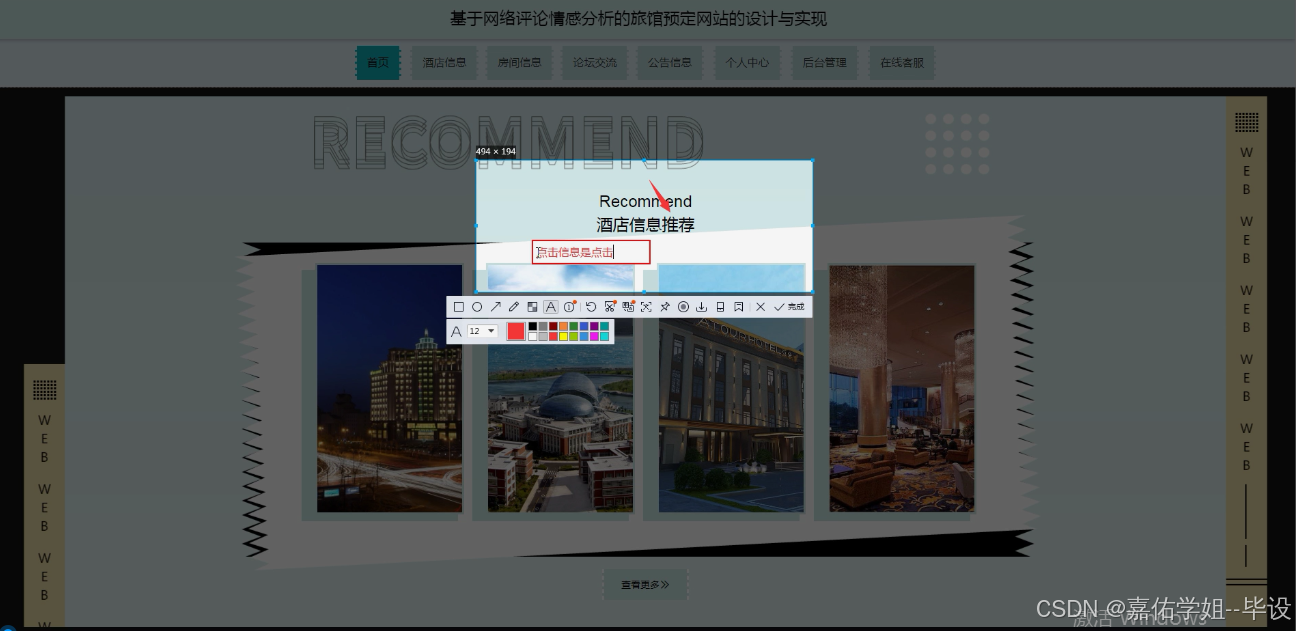Open the translate text tool
The width and height of the screenshot is (1296, 631).
(628, 307)
